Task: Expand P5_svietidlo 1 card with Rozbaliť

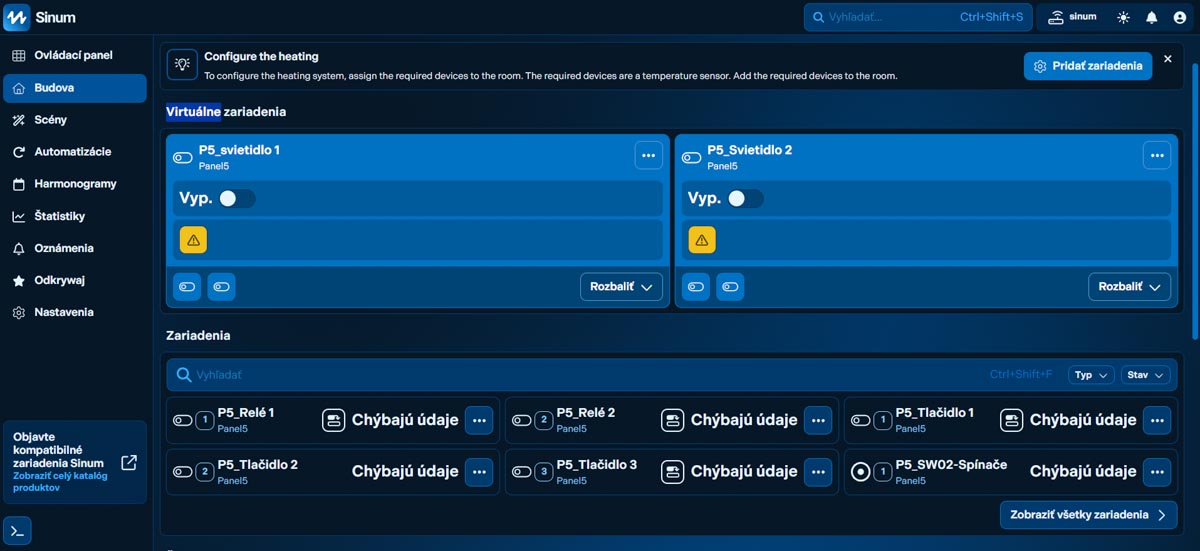Action: [x=621, y=287]
